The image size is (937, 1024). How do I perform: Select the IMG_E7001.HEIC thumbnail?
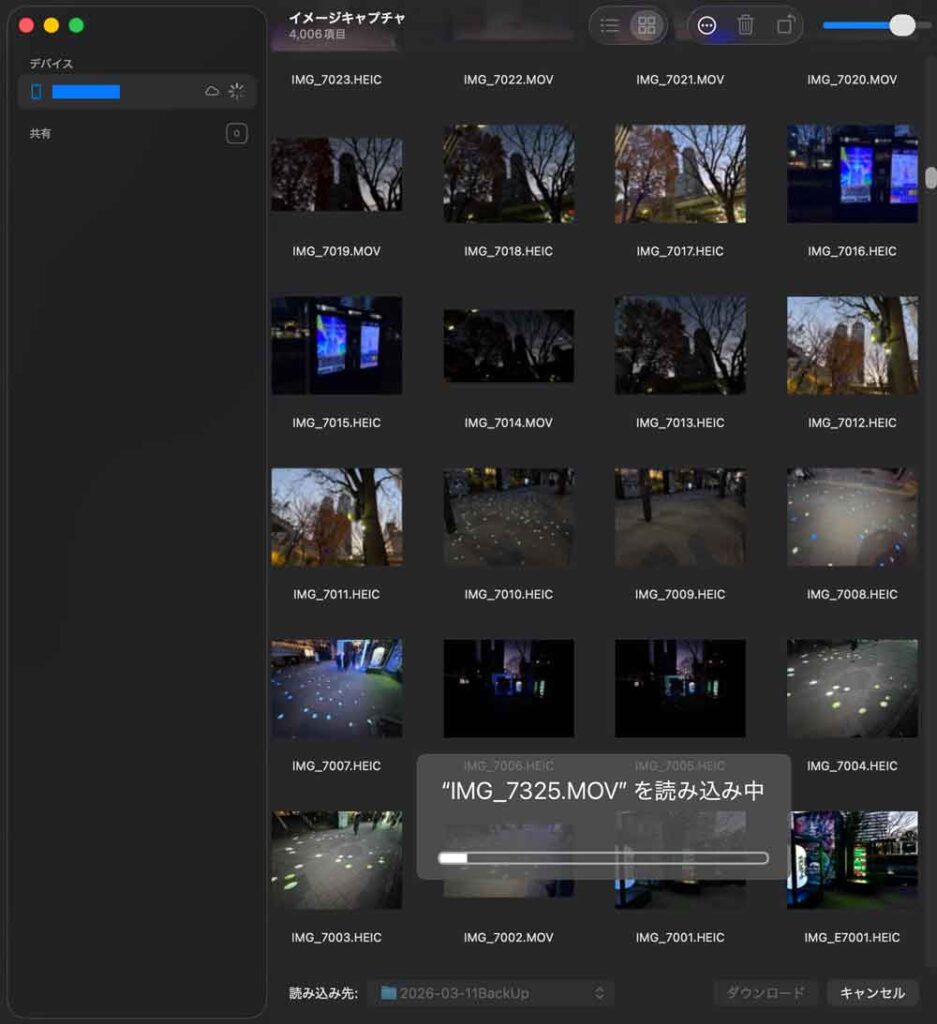coord(852,860)
